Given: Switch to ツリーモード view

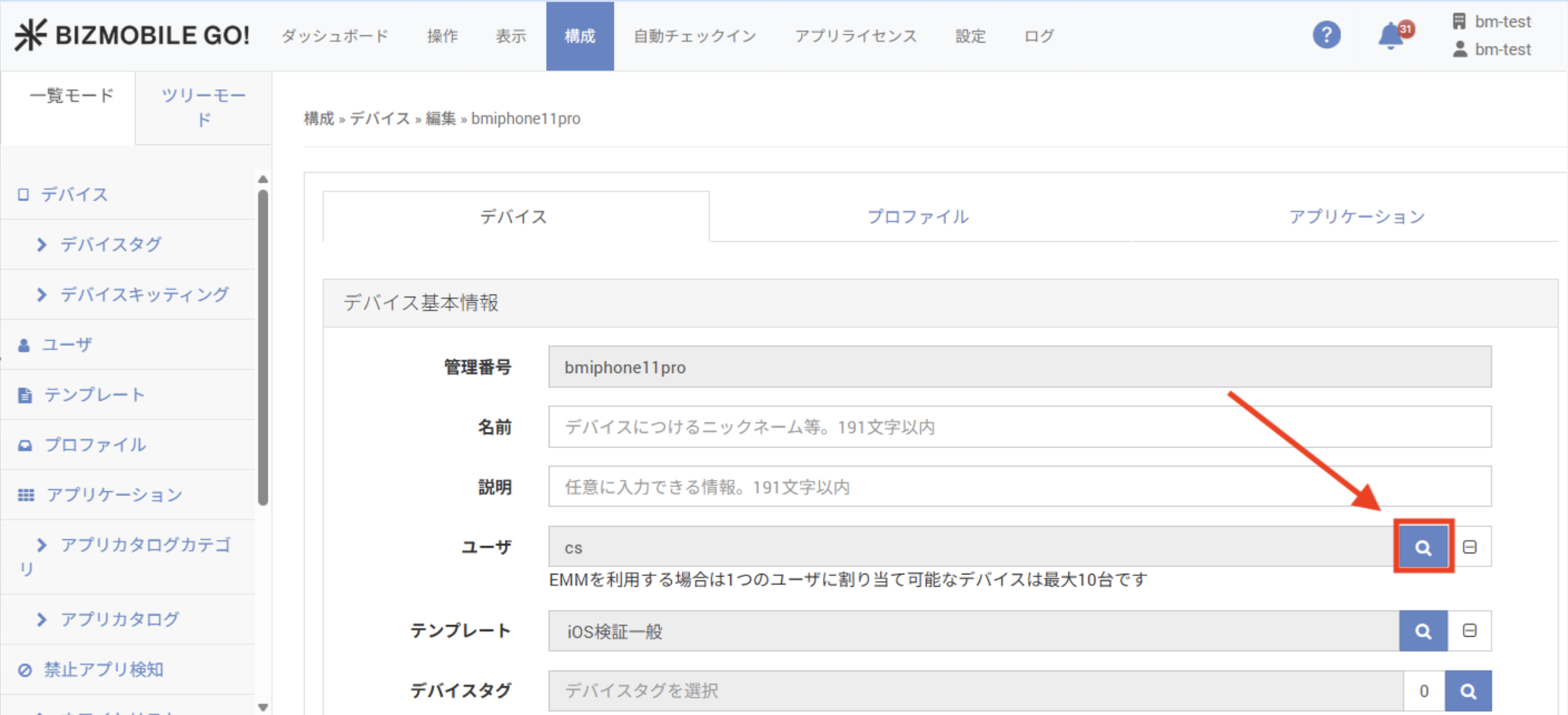Looking at the screenshot, I should click(203, 107).
